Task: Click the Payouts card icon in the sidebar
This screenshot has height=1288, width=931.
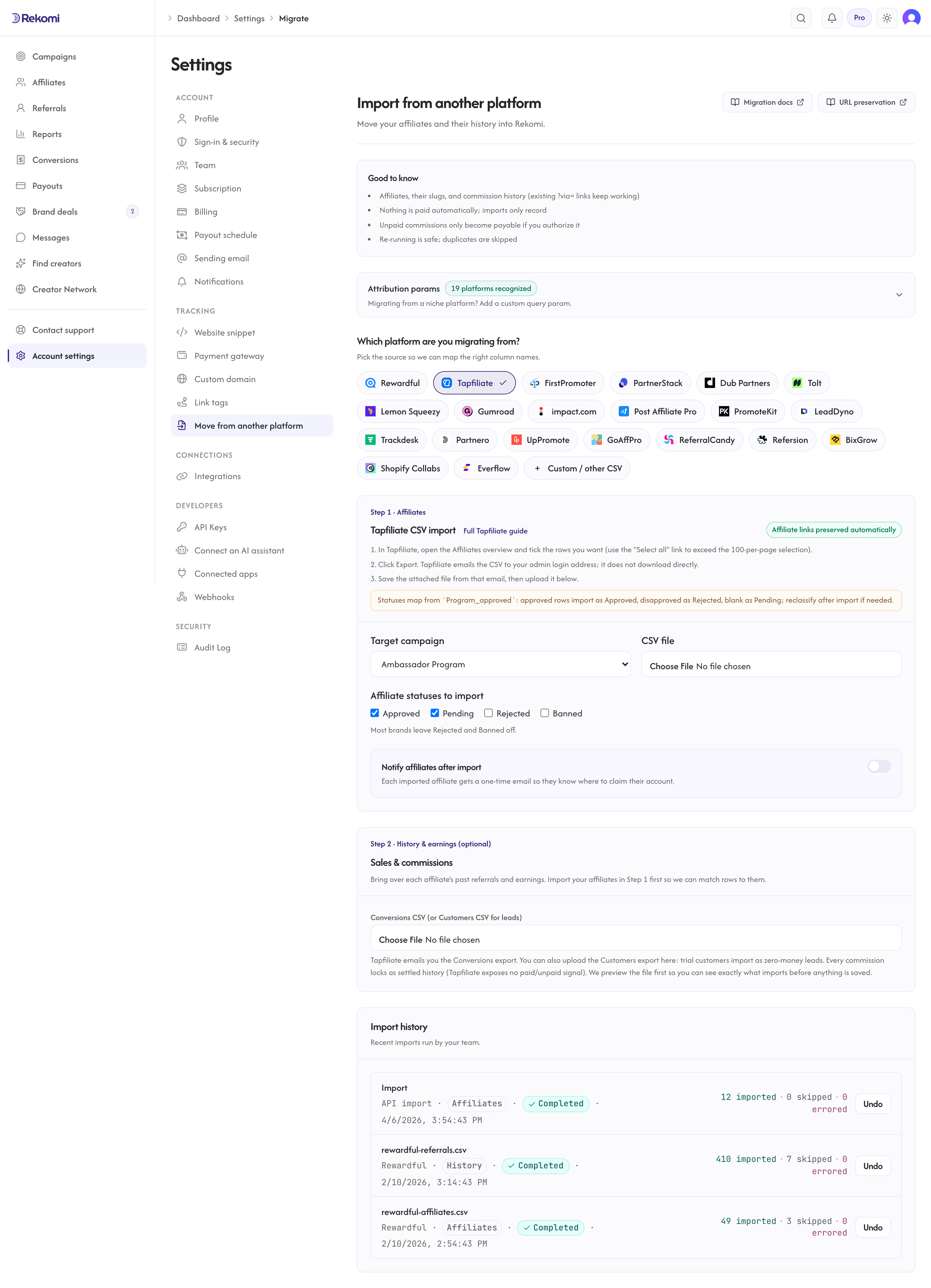Action: pyautogui.click(x=21, y=186)
